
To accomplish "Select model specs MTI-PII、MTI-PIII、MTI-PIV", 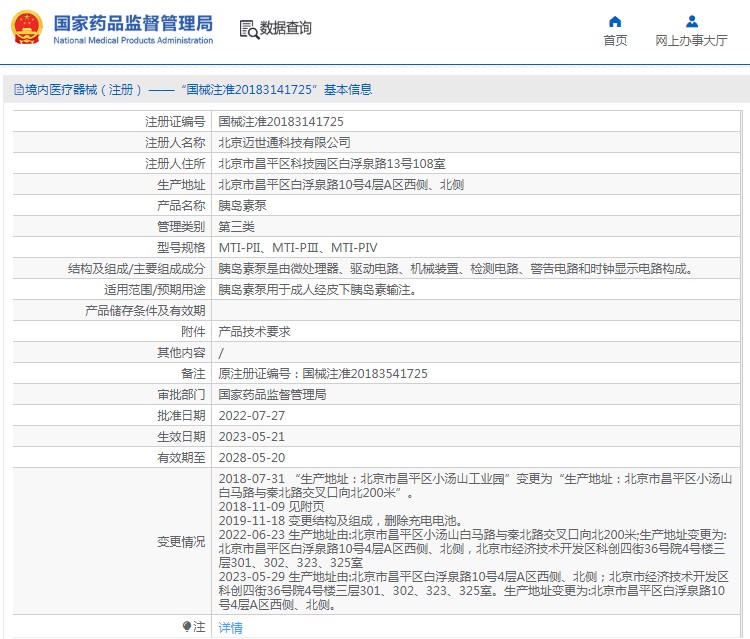I will point(298,248).
